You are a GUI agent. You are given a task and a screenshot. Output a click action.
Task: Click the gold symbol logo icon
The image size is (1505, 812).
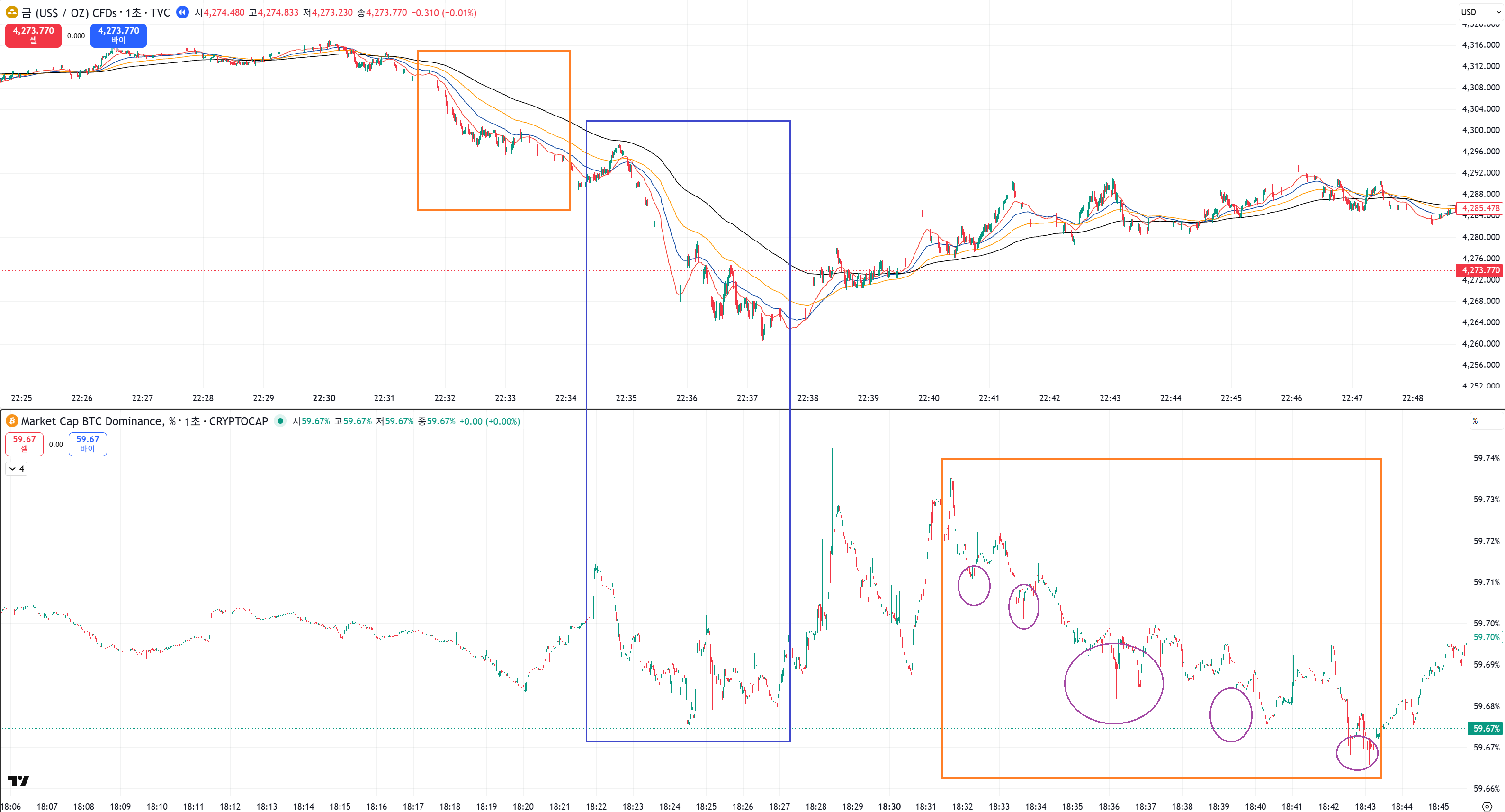[12, 12]
